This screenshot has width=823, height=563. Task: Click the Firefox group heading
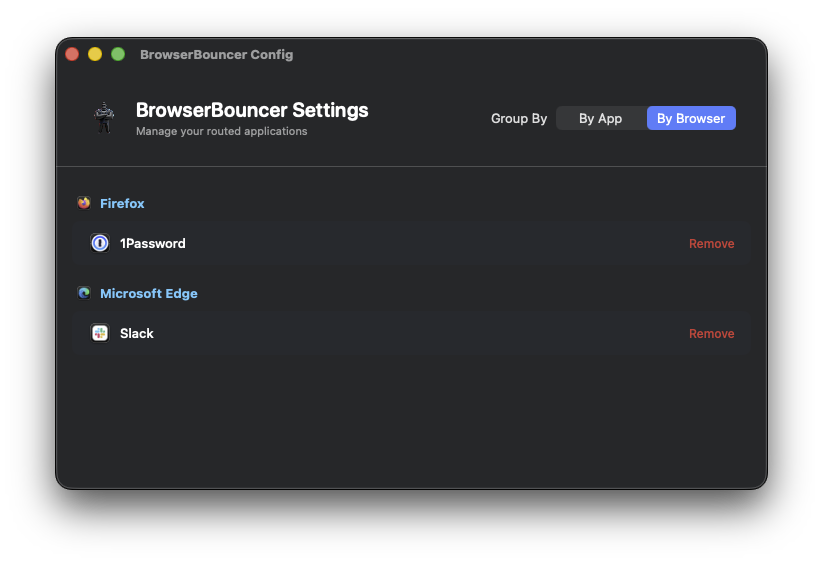[x=122, y=204]
